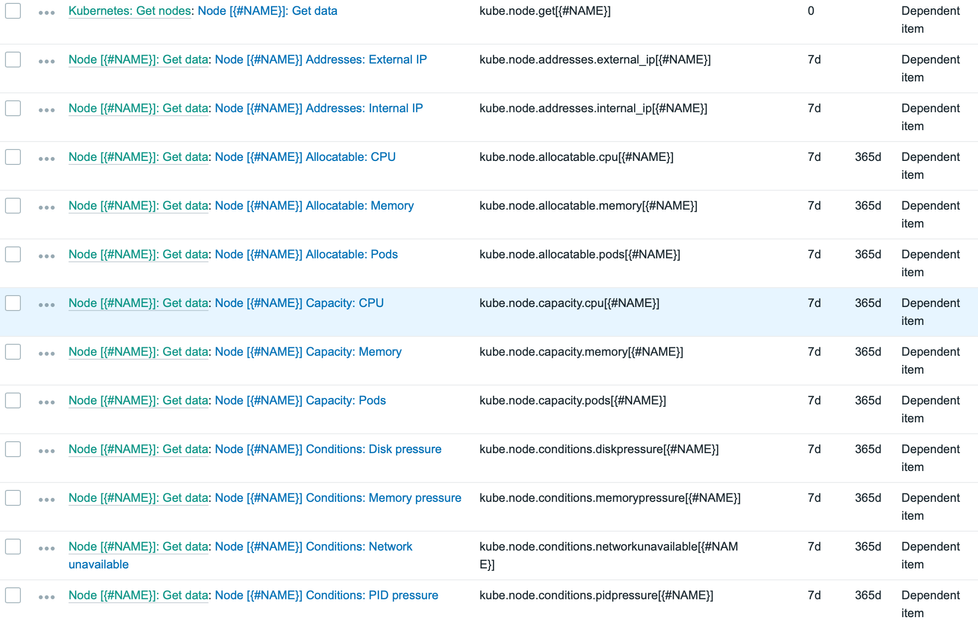Click the key kube.node.capacity.cpu[{#NAME}]

(x=569, y=302)
